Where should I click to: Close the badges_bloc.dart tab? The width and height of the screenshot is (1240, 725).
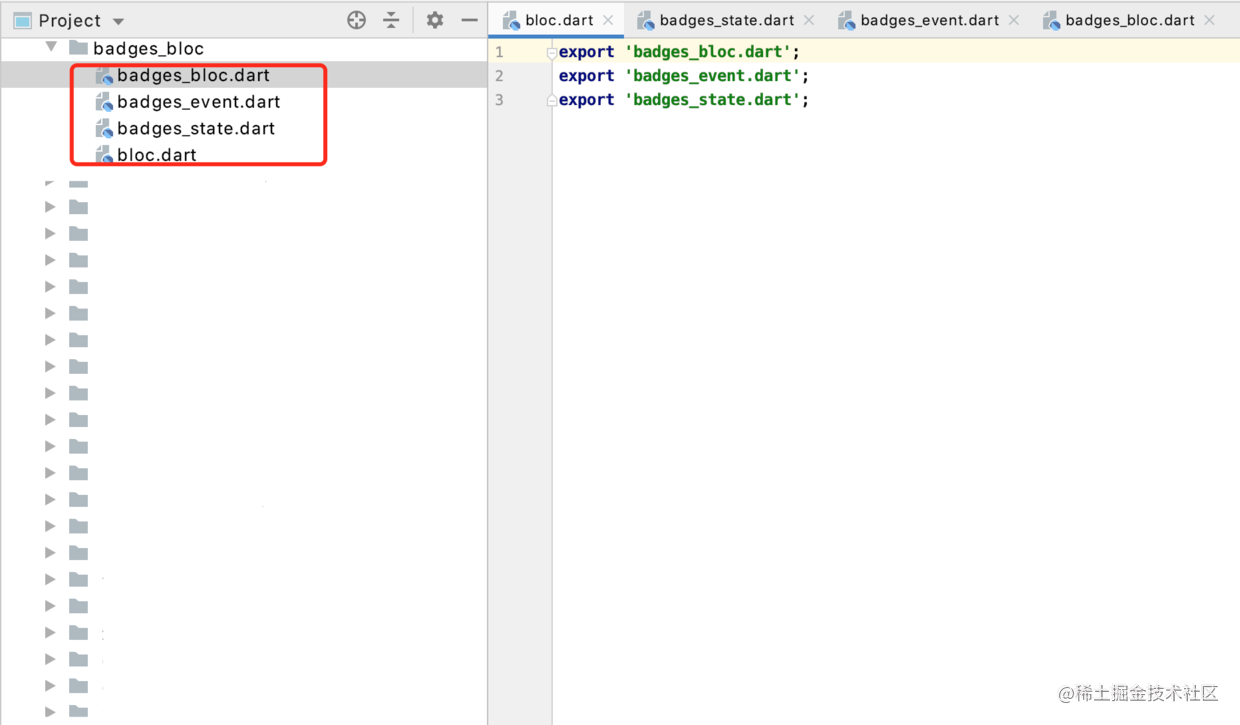tap(1209, 20)
